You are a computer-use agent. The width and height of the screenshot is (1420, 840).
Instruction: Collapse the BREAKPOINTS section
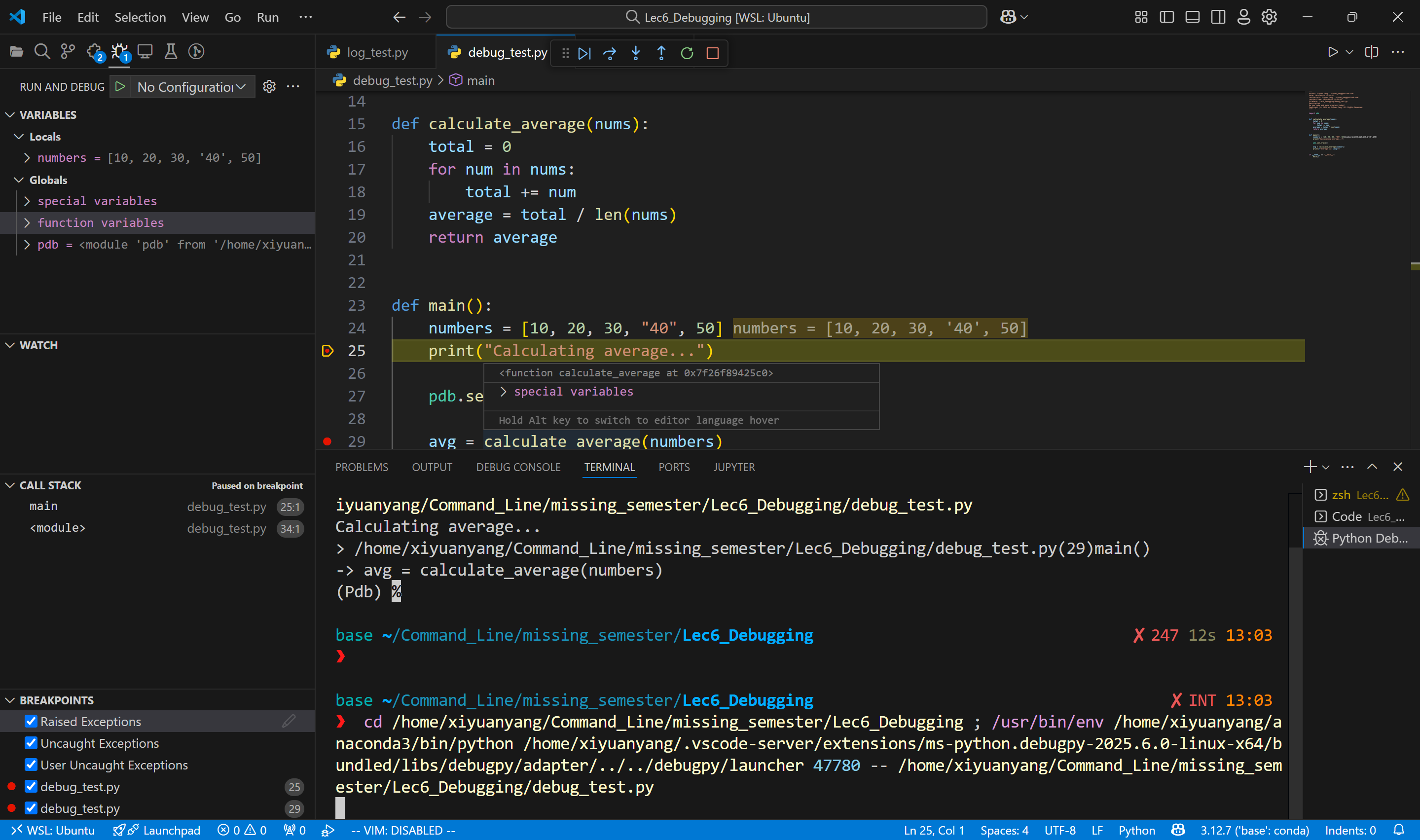[10, 700]
